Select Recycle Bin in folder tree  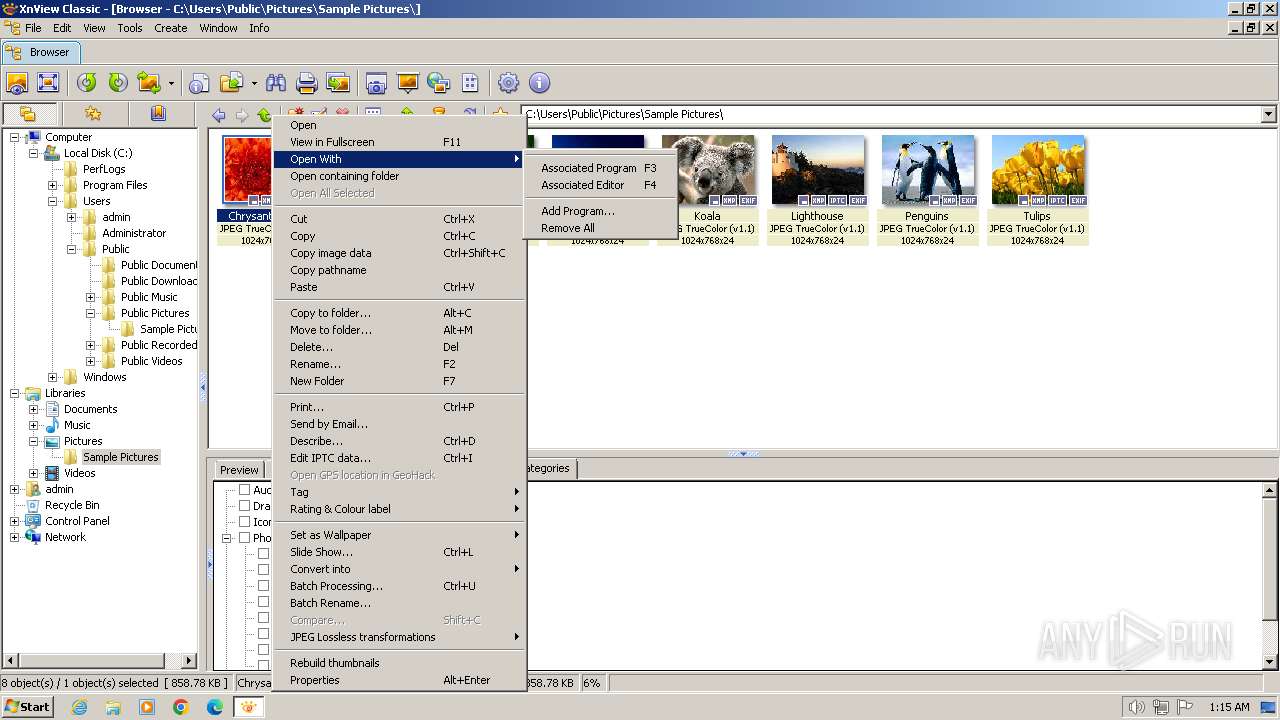[x=72, y=505]
